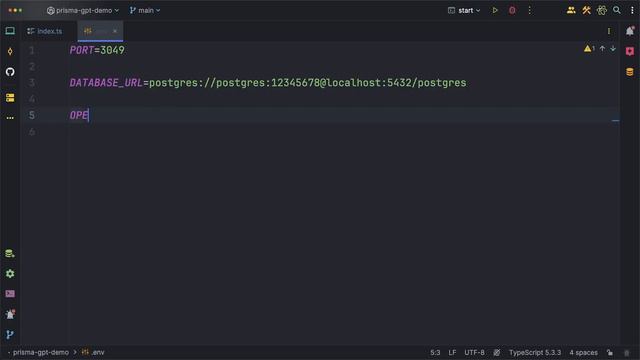Screen dimensions: 640x360
Task: Open Notifications bell in right sidebar
Action: pyautogui.click(x=630, y=31)
